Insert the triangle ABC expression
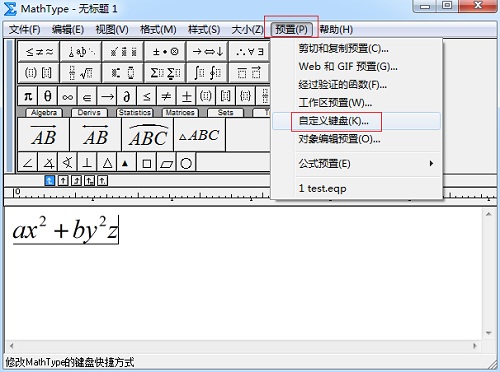The height and width of the screenshot is (372, 500). point(200,135)
